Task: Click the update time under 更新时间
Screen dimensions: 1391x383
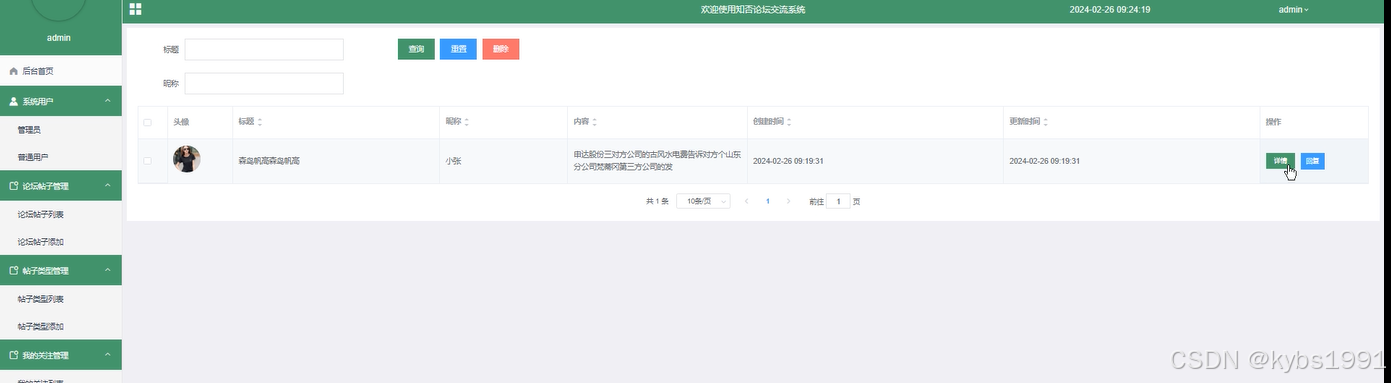Action: (1044, 161)
